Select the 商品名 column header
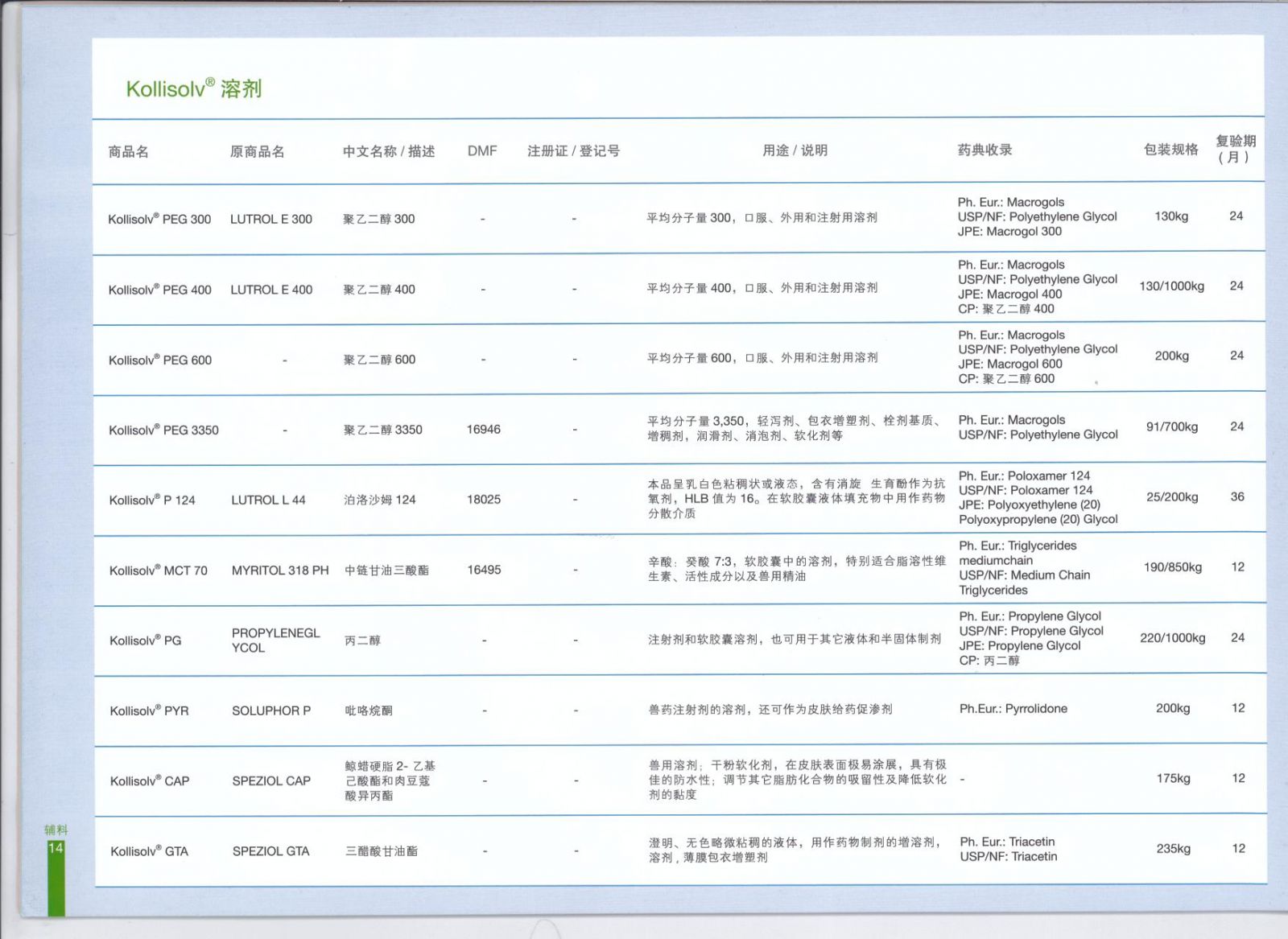 [129, 151]
